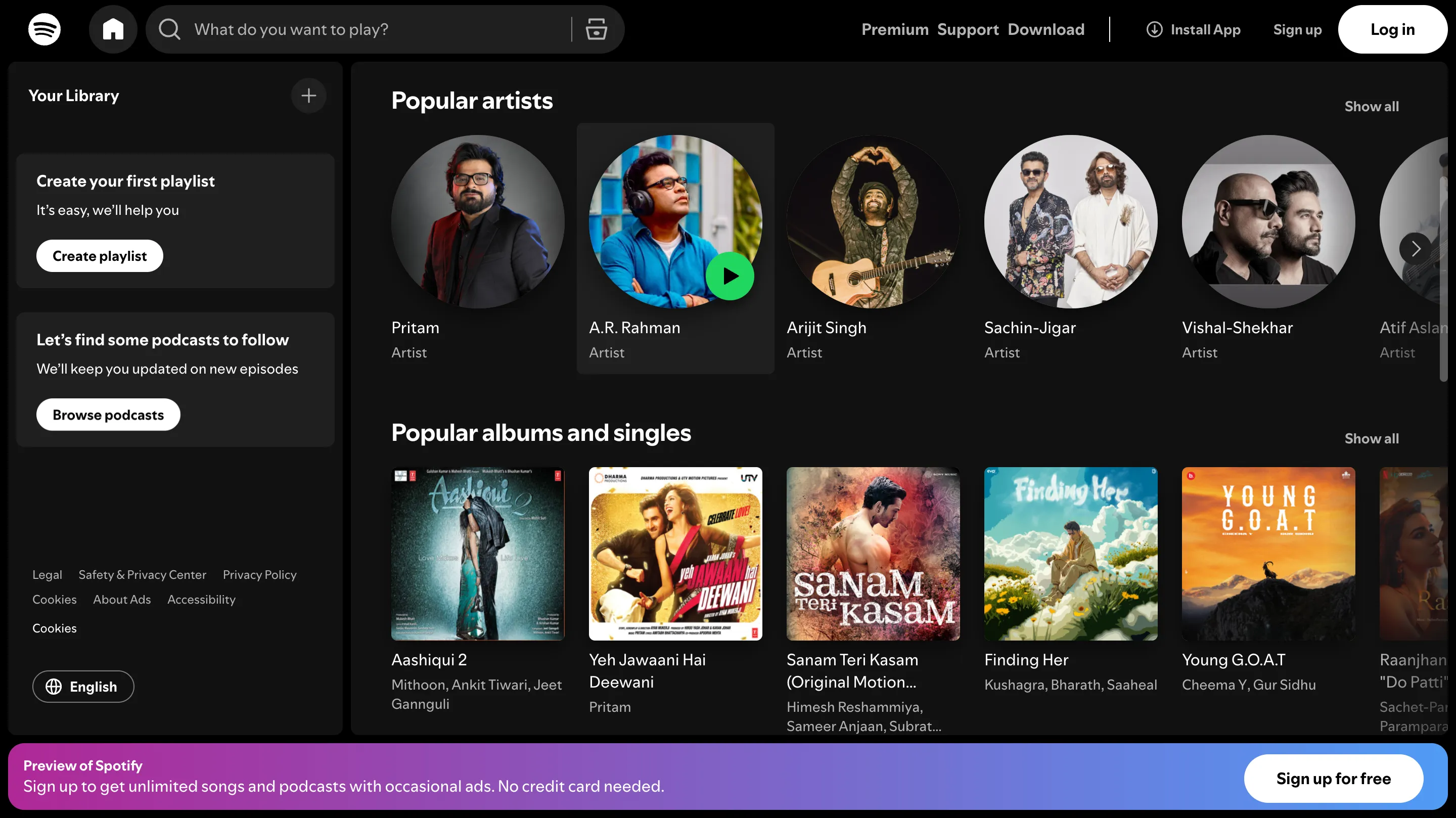Click standalone Cookies link above English

(x=54, y=628)
